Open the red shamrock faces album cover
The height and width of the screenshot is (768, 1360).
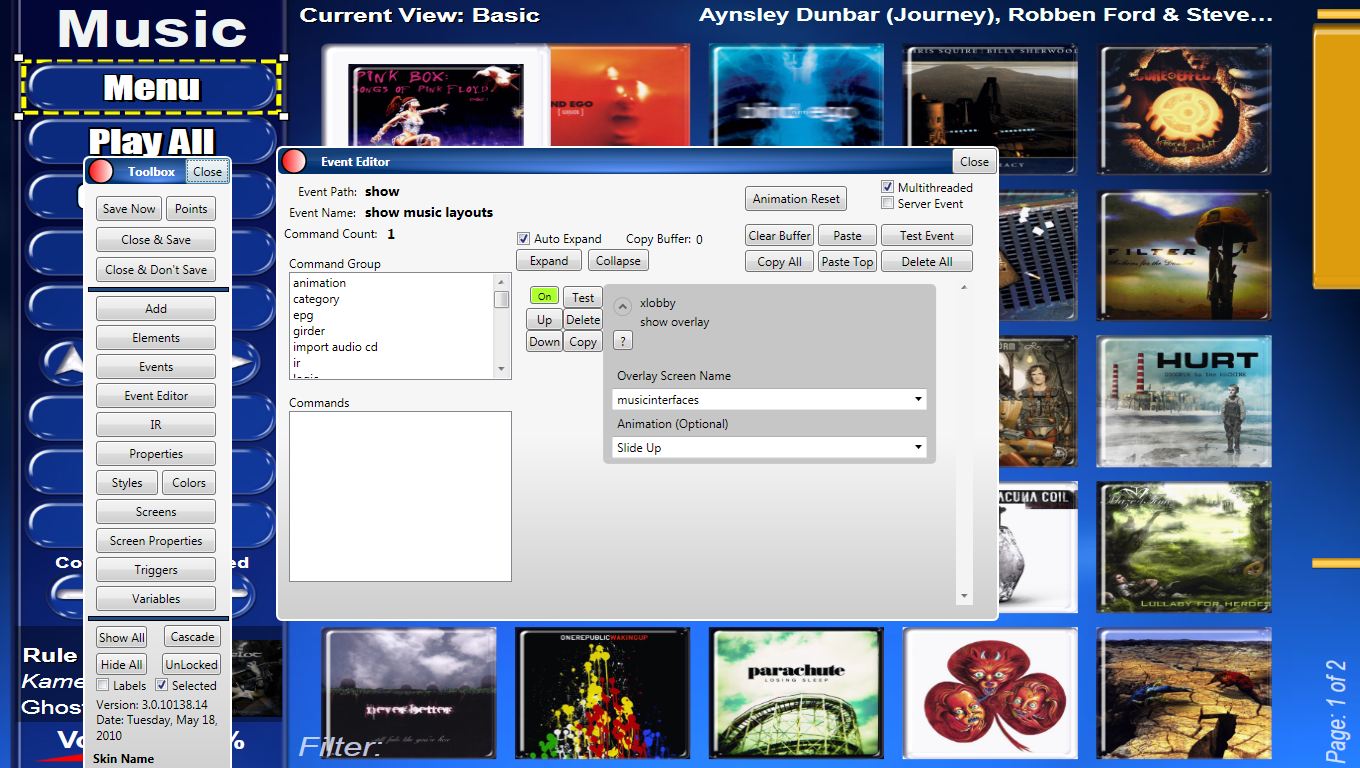[x=990, y=692]
